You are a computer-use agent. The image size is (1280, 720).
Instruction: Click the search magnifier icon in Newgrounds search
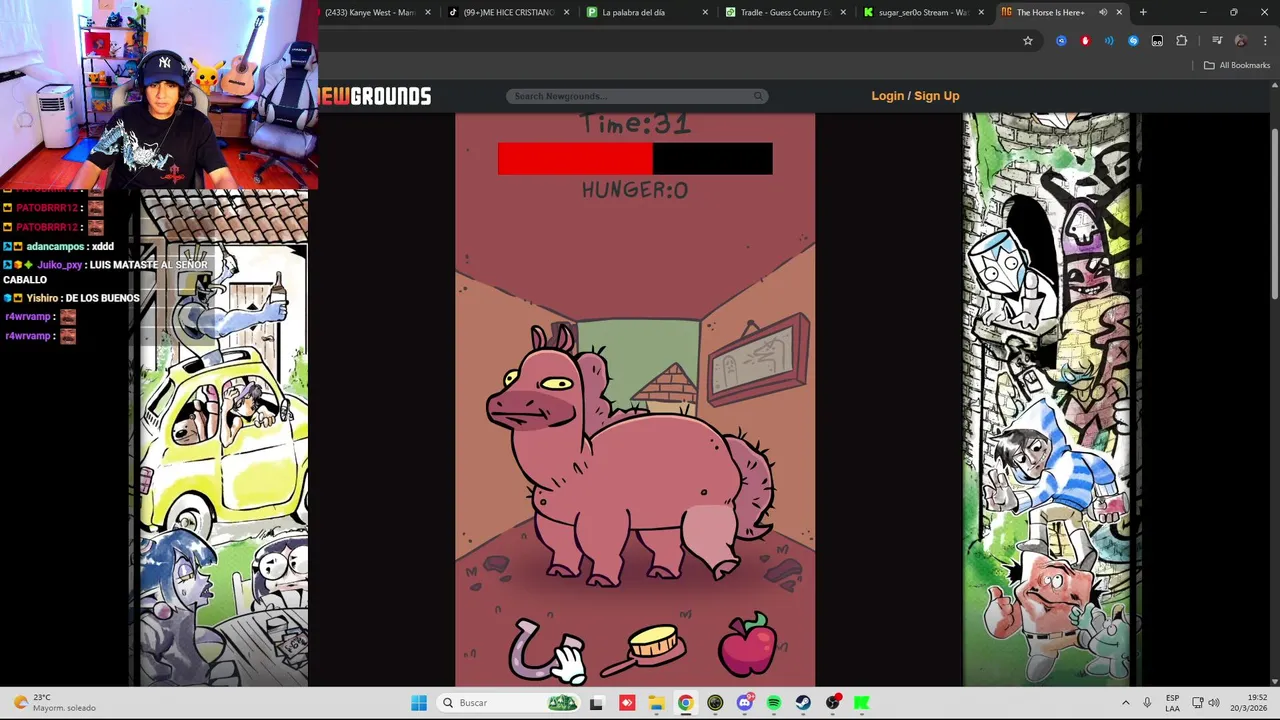coord(758,96)
